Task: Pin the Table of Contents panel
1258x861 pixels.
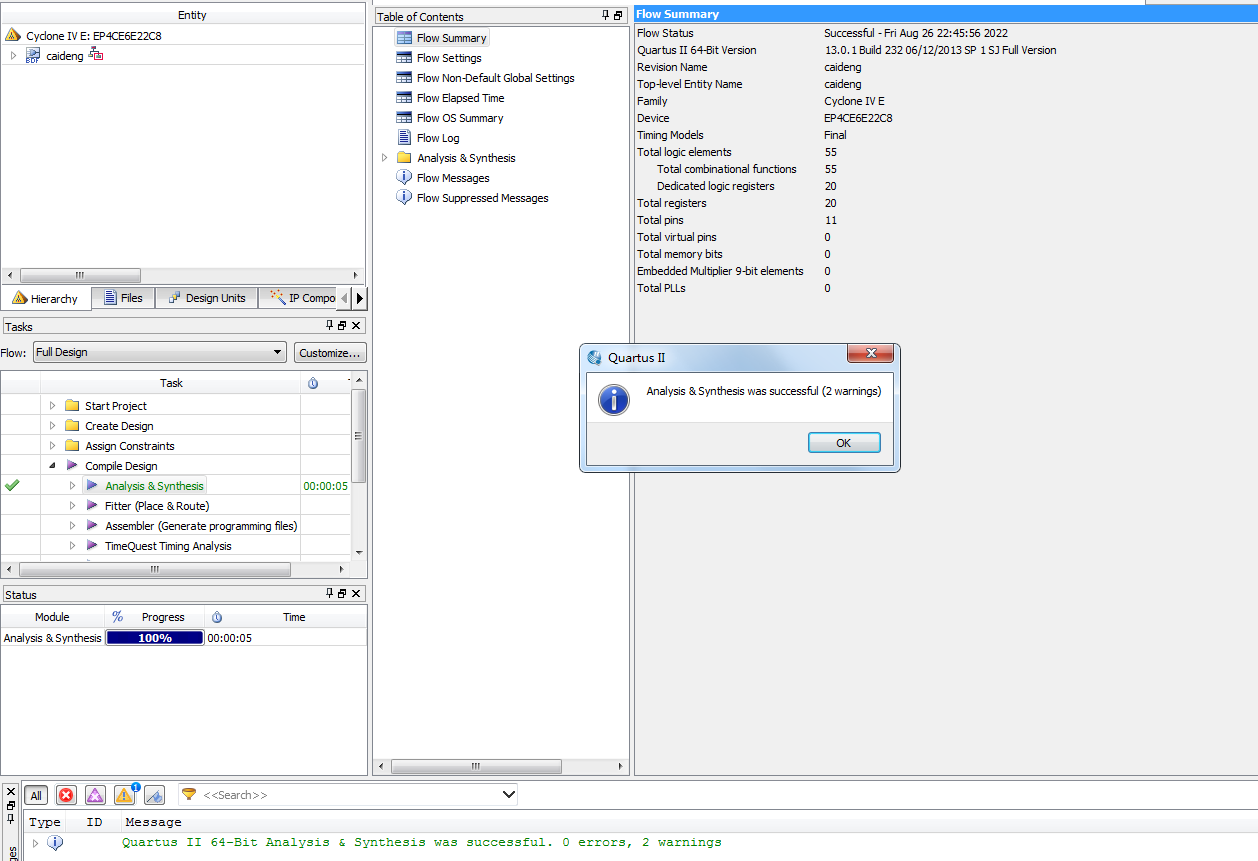Action: click(x=606, y=16)
